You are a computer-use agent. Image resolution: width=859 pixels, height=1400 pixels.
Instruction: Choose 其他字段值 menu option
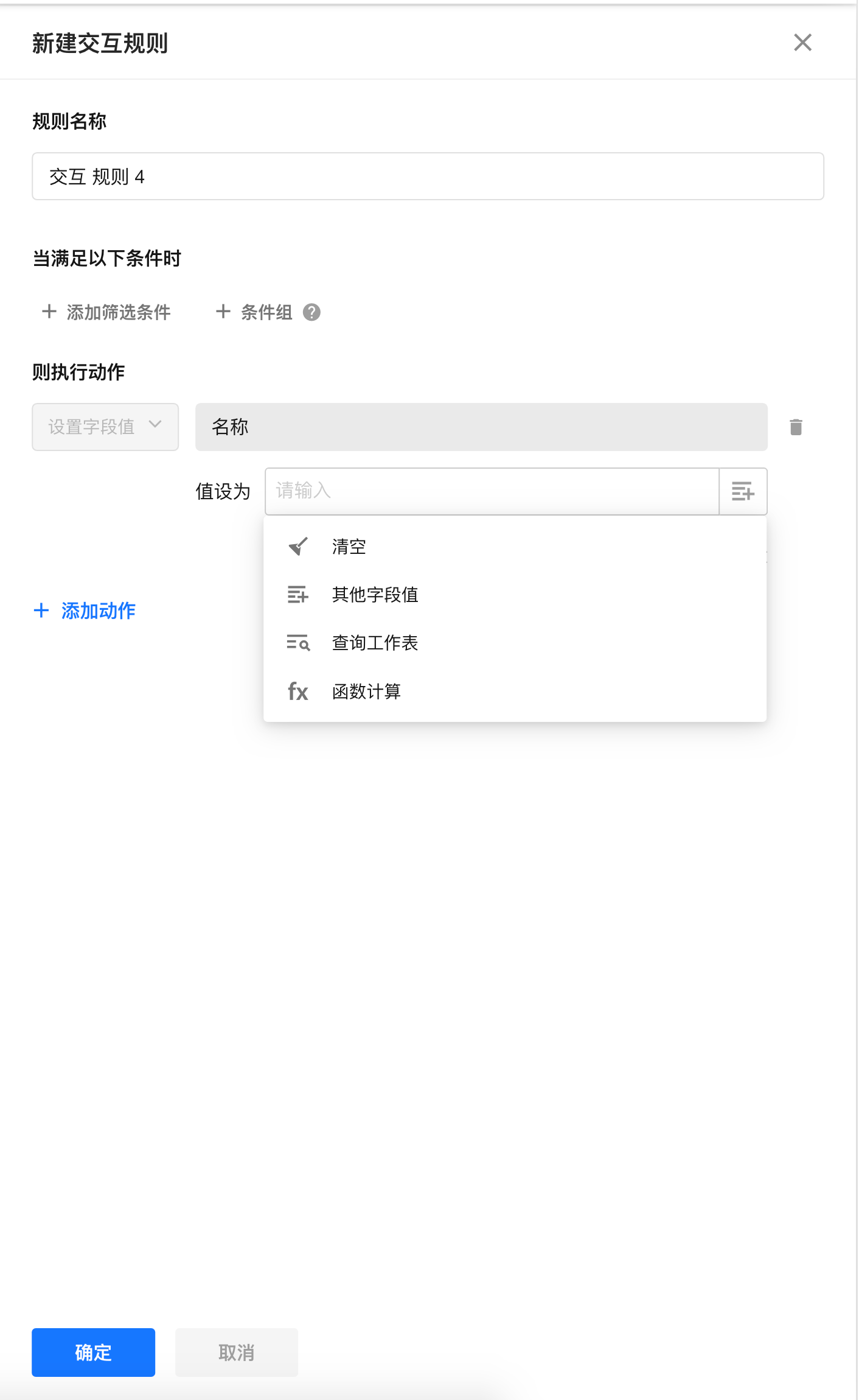pyautogui.click(x=375, y=595)
